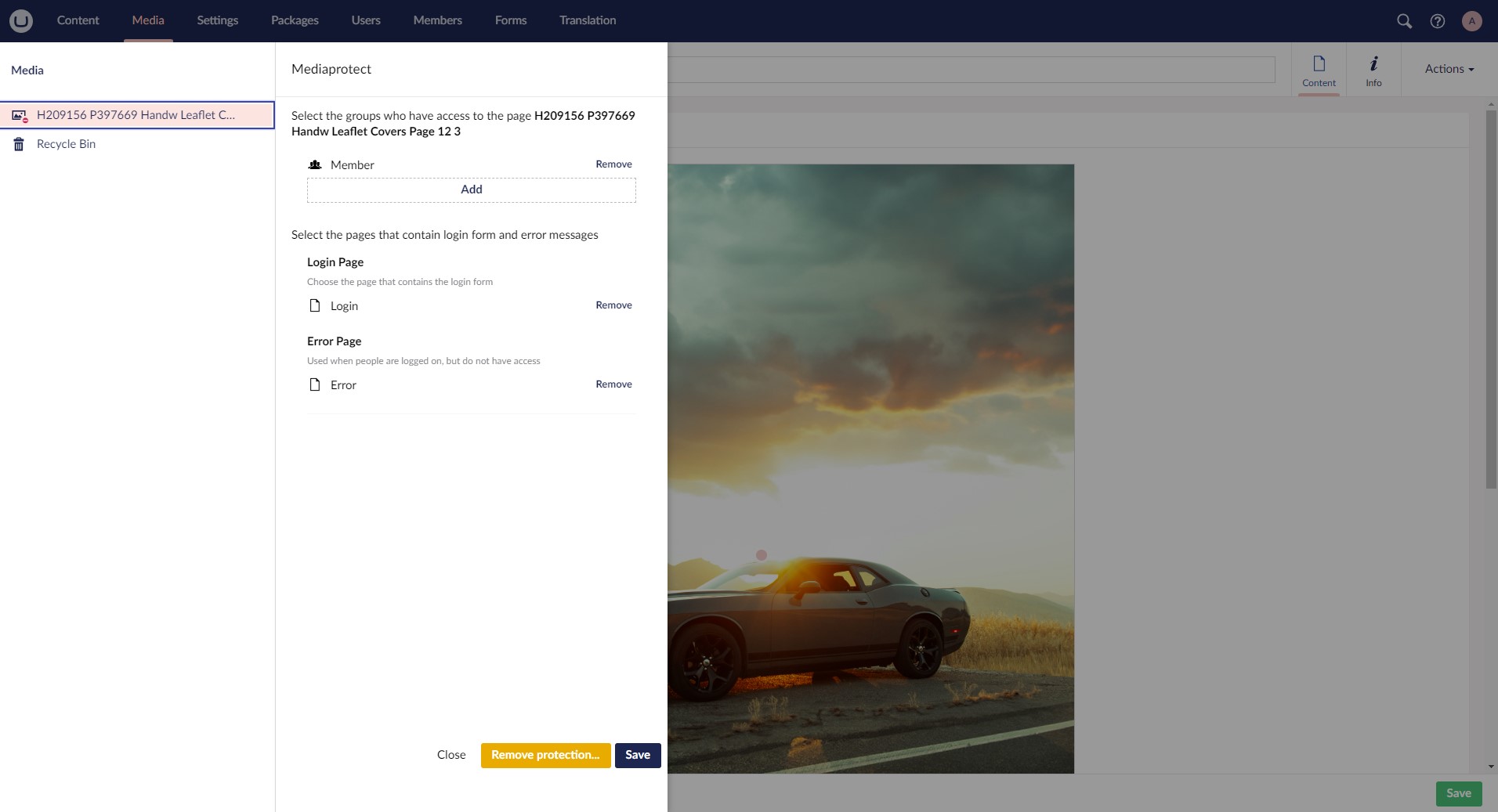
Task: Open the Translation section
Action: pos(587,20)
